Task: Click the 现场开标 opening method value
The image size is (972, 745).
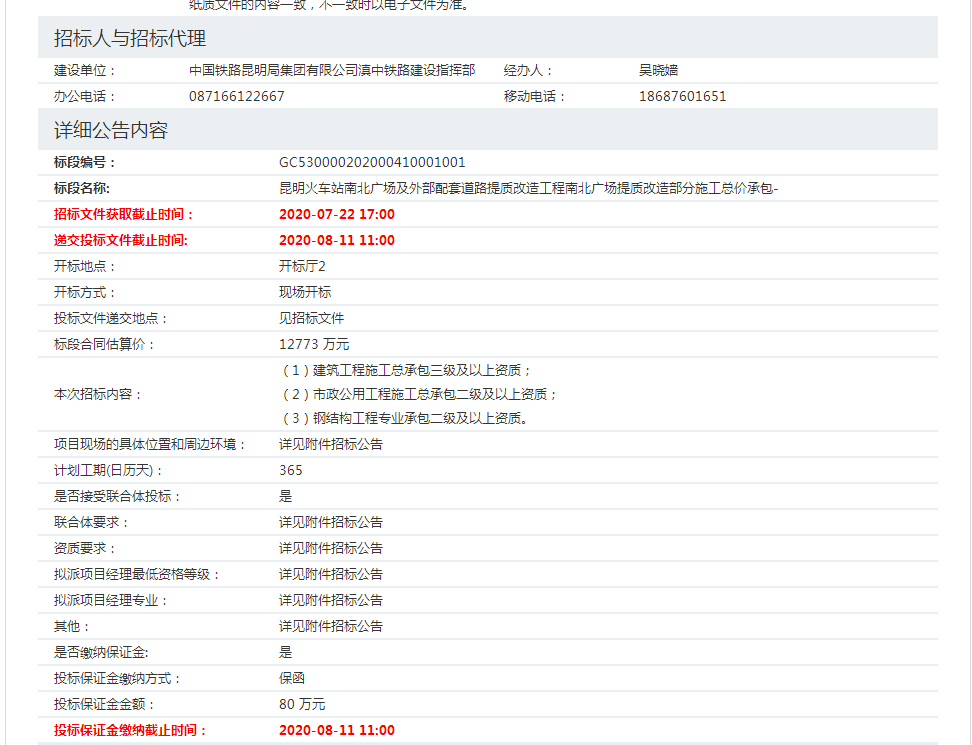Action: click(x=305, y=292)
